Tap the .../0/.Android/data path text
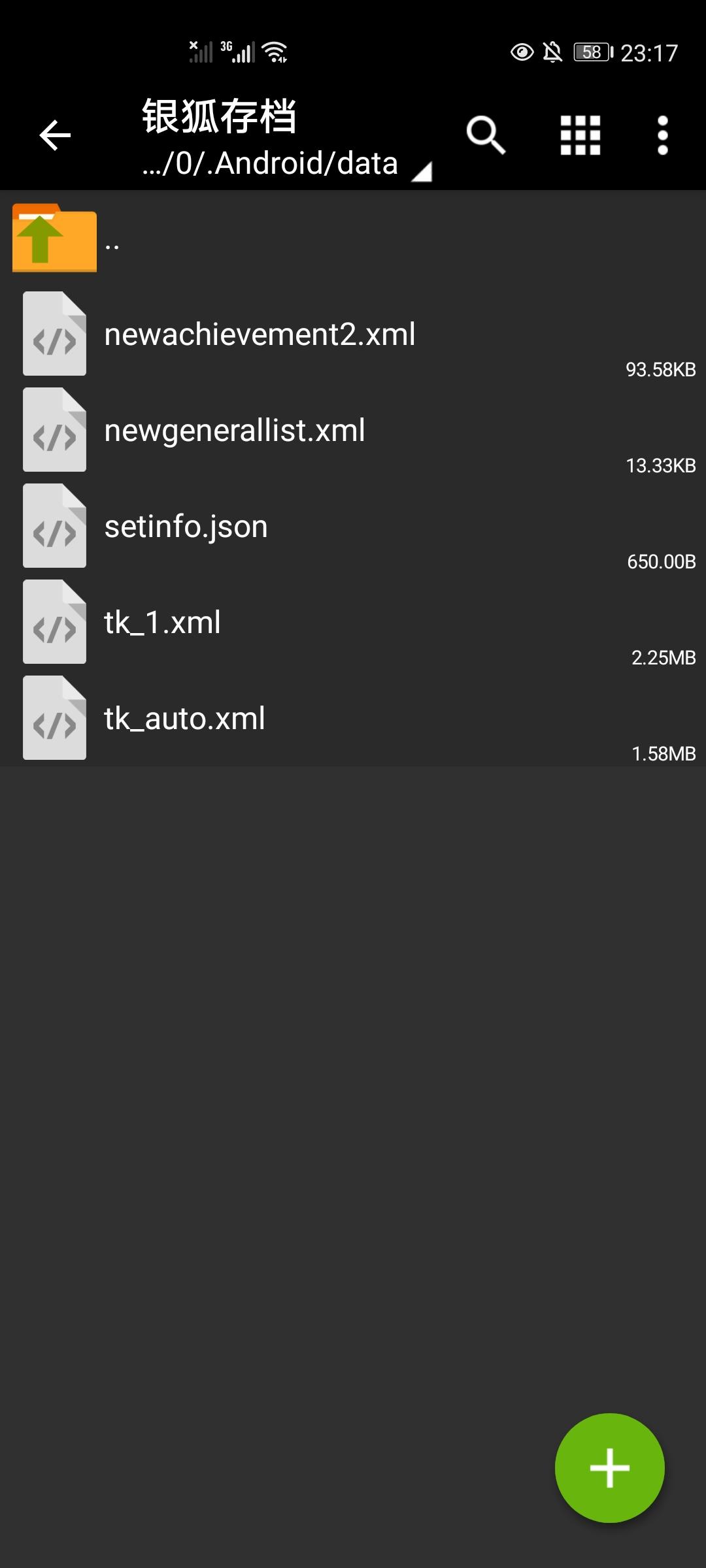Viewport: 706px width, 1568px height. (x=270, y=163)
